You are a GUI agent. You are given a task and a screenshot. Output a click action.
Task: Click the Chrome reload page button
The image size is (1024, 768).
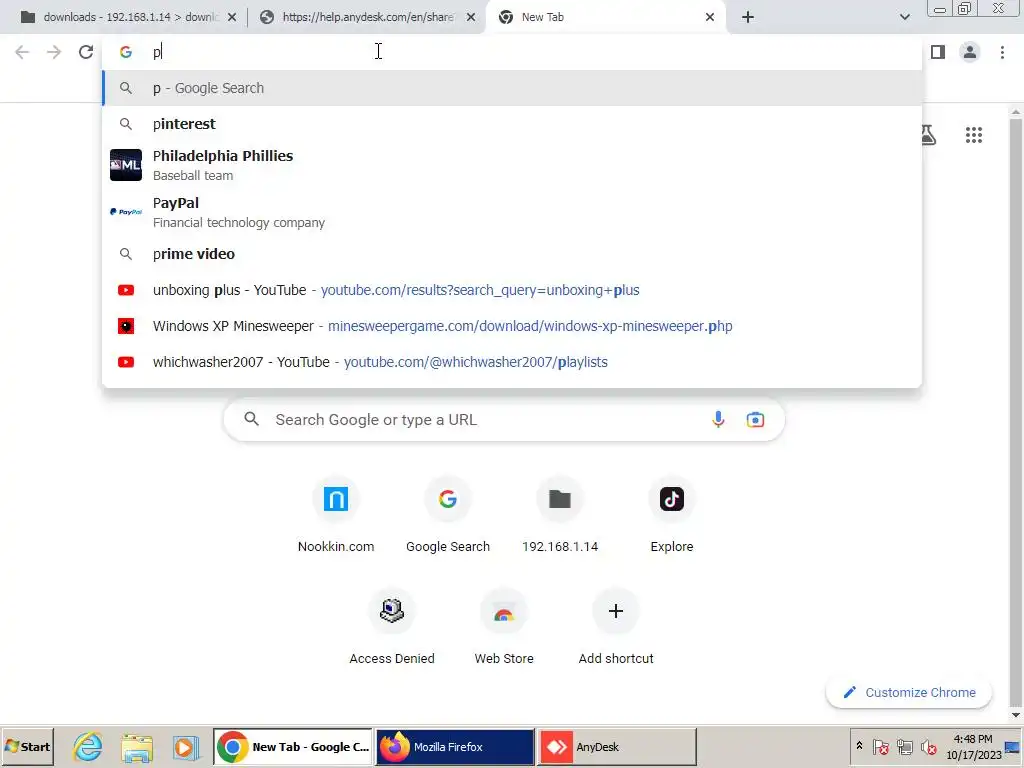click(x=86, y=52)
